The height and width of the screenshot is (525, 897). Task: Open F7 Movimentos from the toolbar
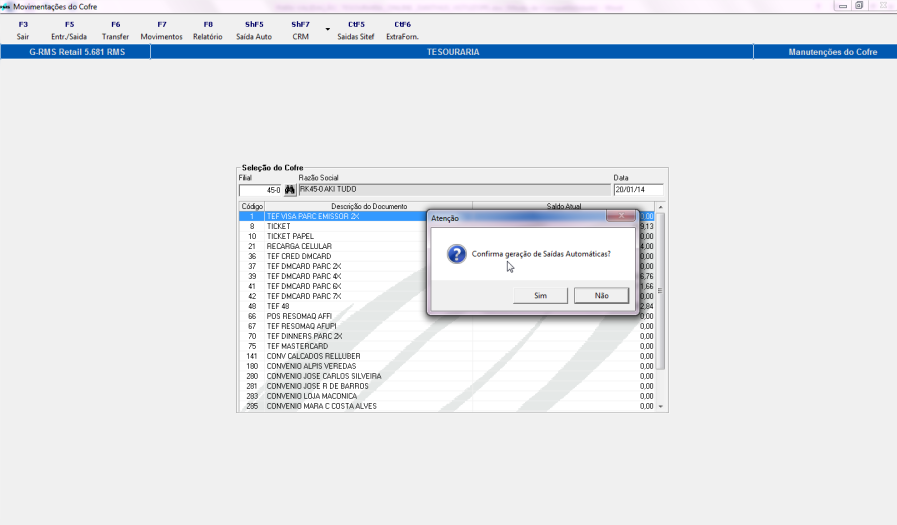[x=161, y=30]
